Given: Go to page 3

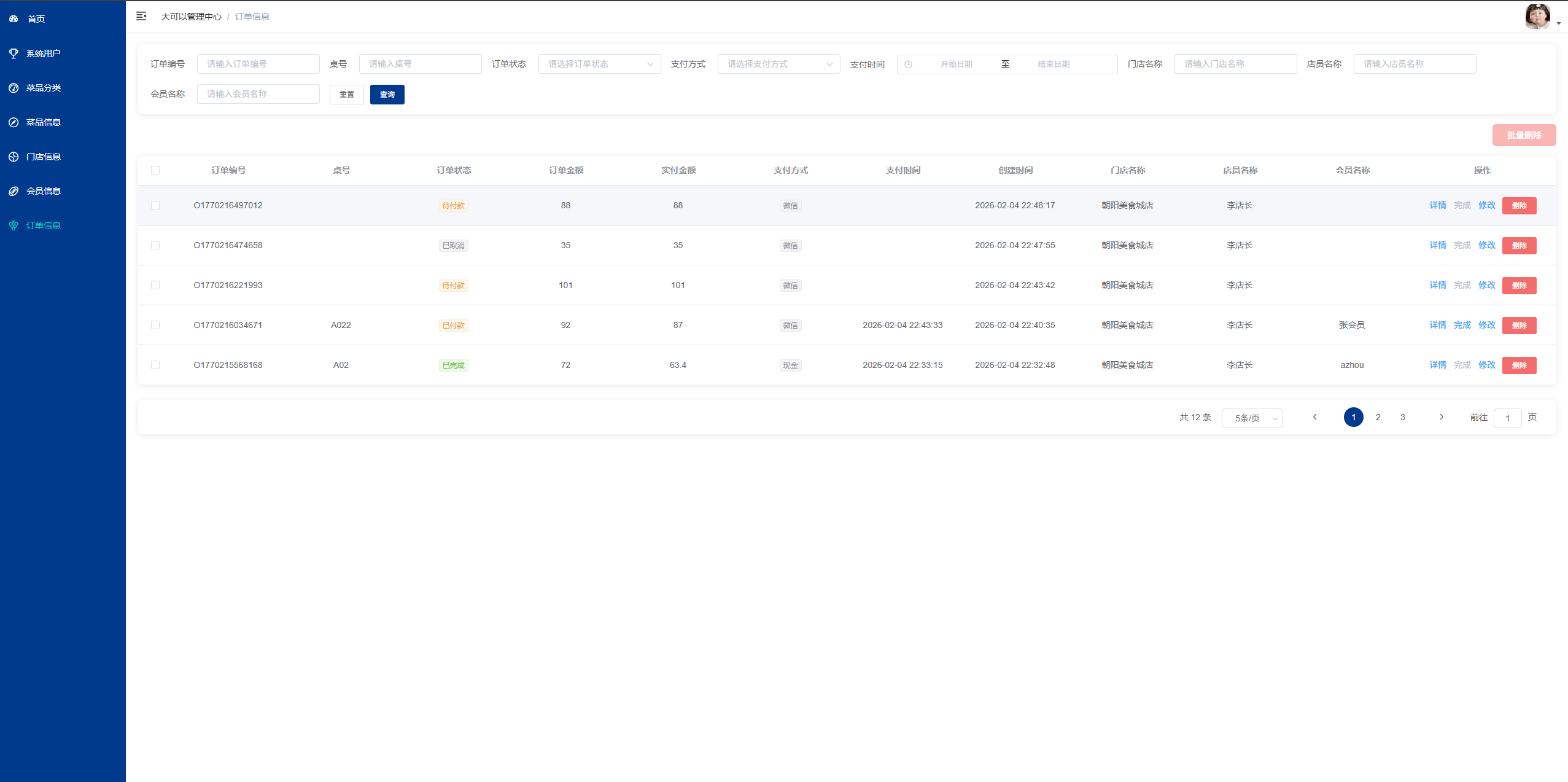Looking at the screenshot, I should (x=1402, y=417).
